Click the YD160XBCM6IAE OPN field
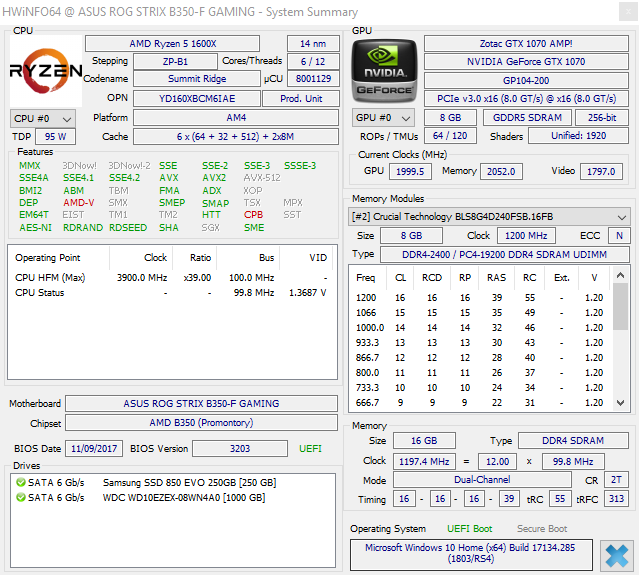 (197, 99)
